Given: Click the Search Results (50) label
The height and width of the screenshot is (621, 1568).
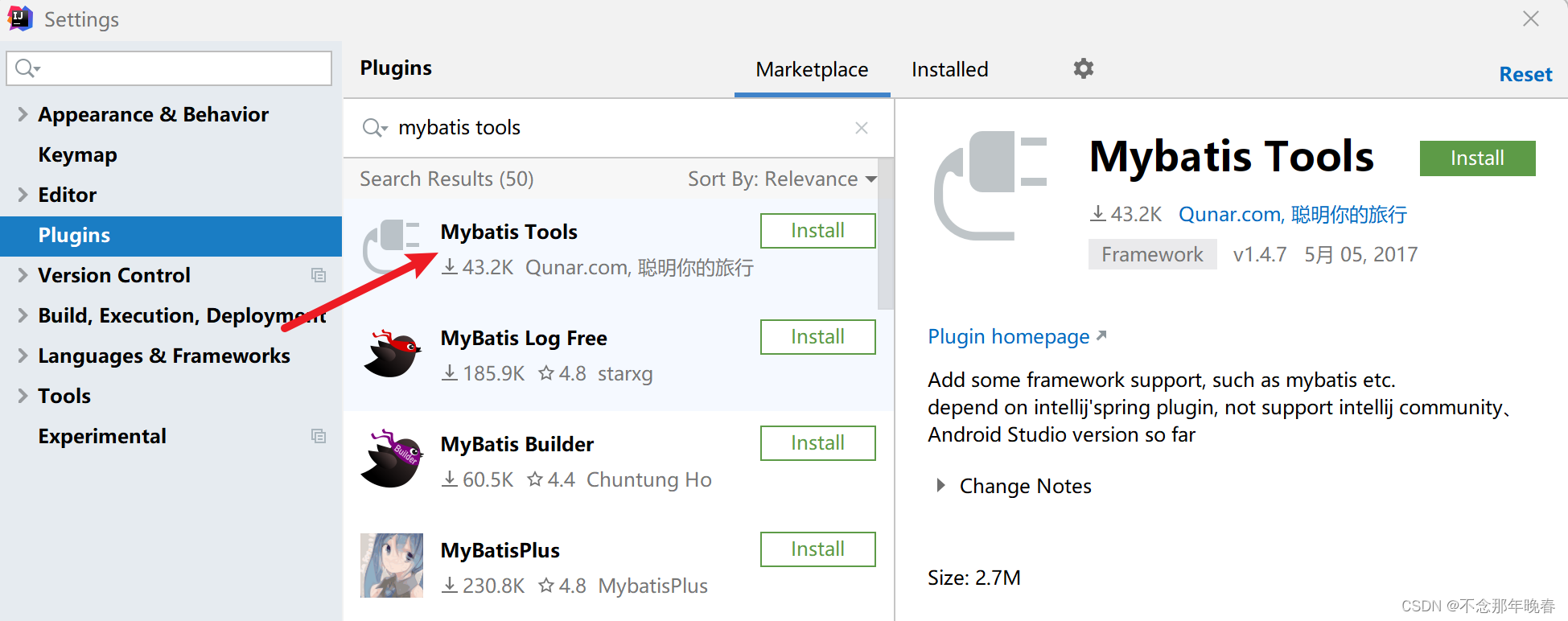Looking at the screenshot, I should click(x=447, y=179).
